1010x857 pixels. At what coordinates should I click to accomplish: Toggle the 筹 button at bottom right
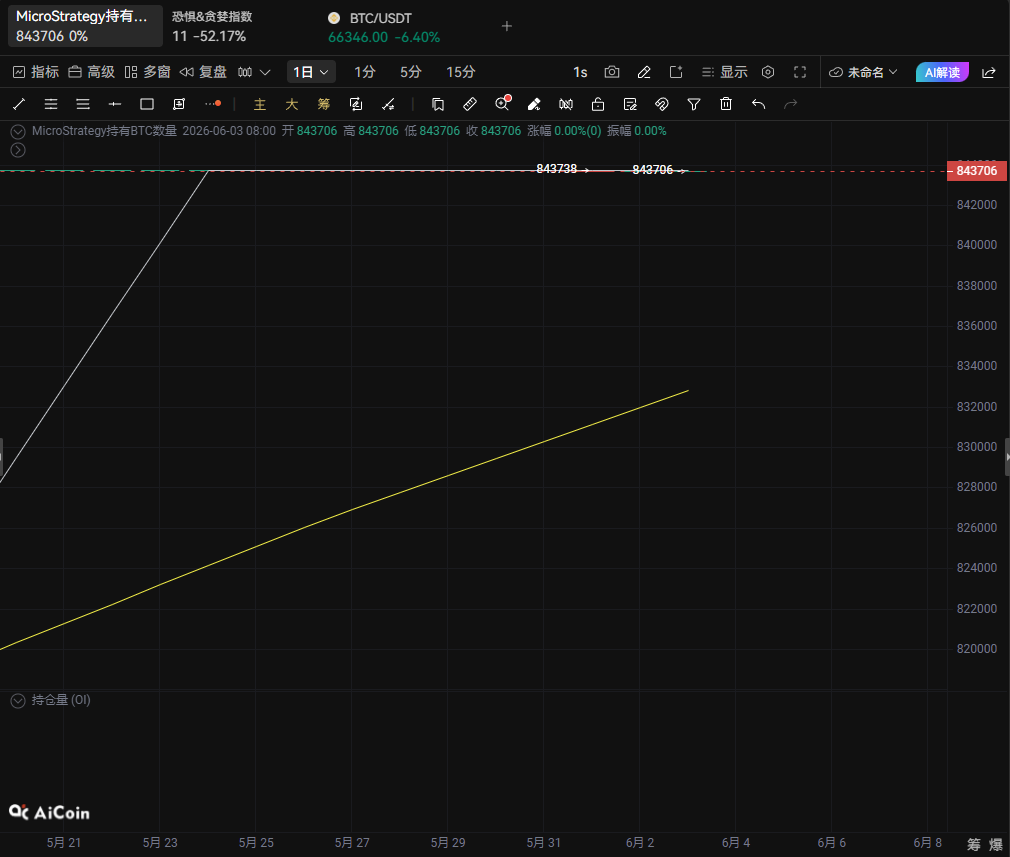(x=974, y=844)
